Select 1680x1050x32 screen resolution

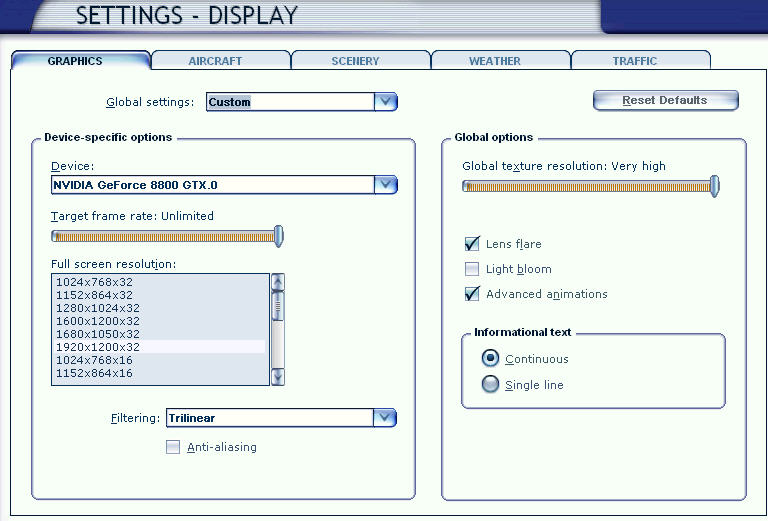pyautogui.click(x=98, y=334)
